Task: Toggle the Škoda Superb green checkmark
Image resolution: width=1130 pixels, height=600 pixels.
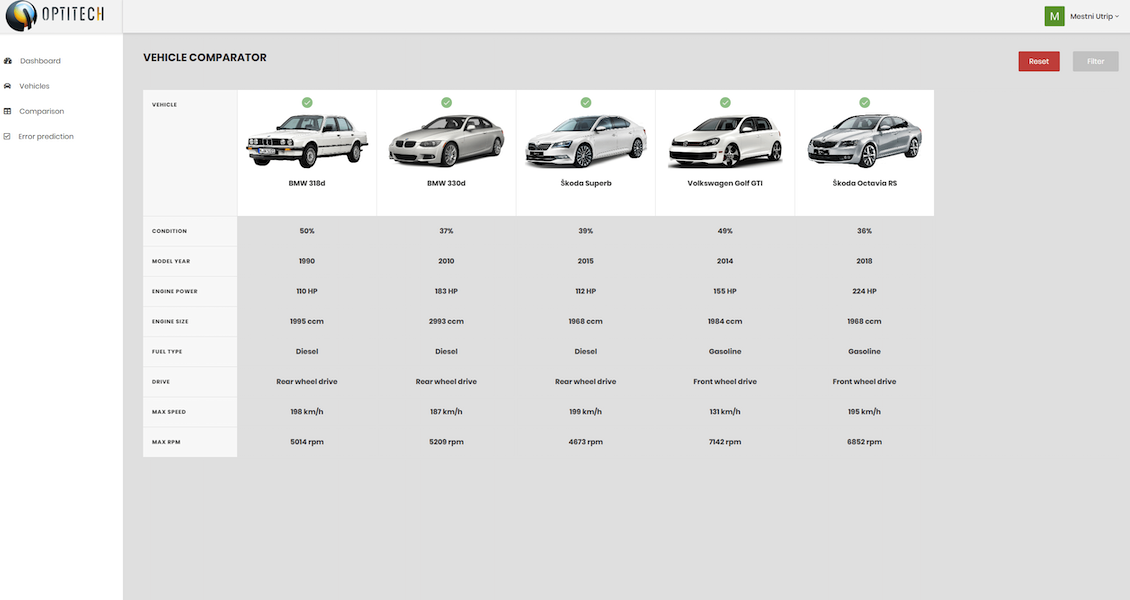Action: point(586,102)
